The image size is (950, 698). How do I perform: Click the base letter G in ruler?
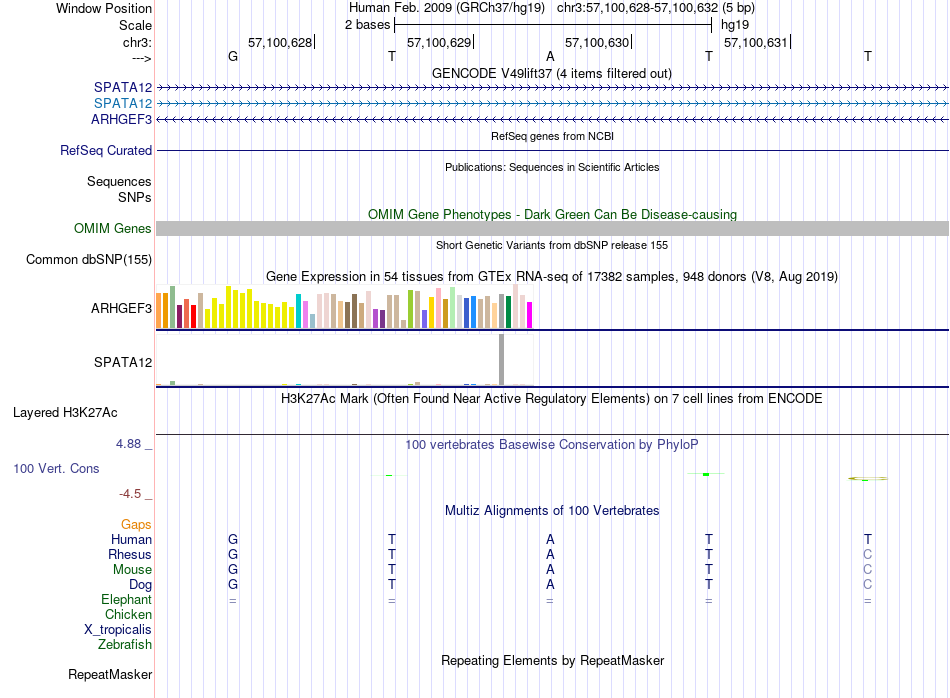[233, 56]
